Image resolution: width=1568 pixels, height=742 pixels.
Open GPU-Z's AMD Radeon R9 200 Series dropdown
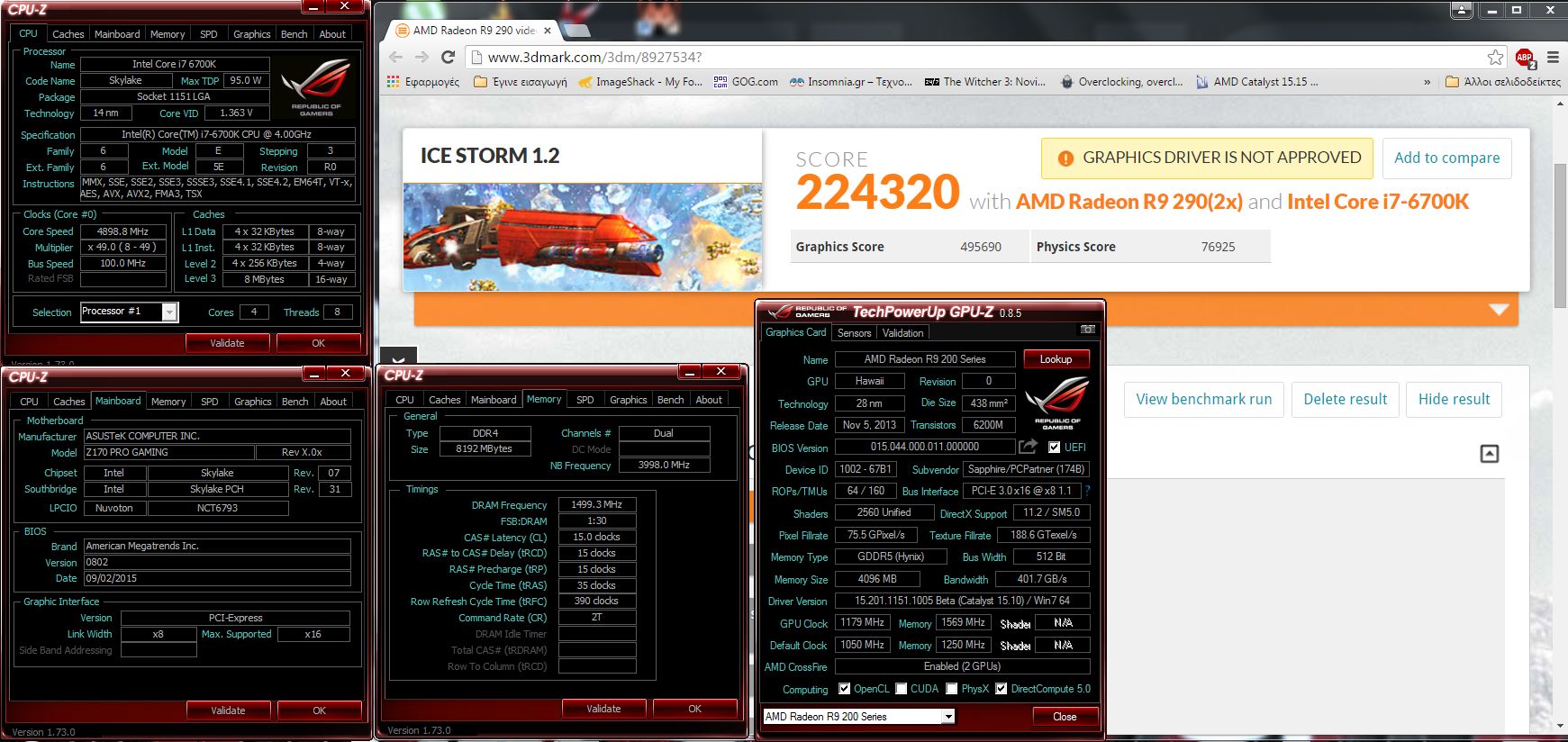coord(947,717)
